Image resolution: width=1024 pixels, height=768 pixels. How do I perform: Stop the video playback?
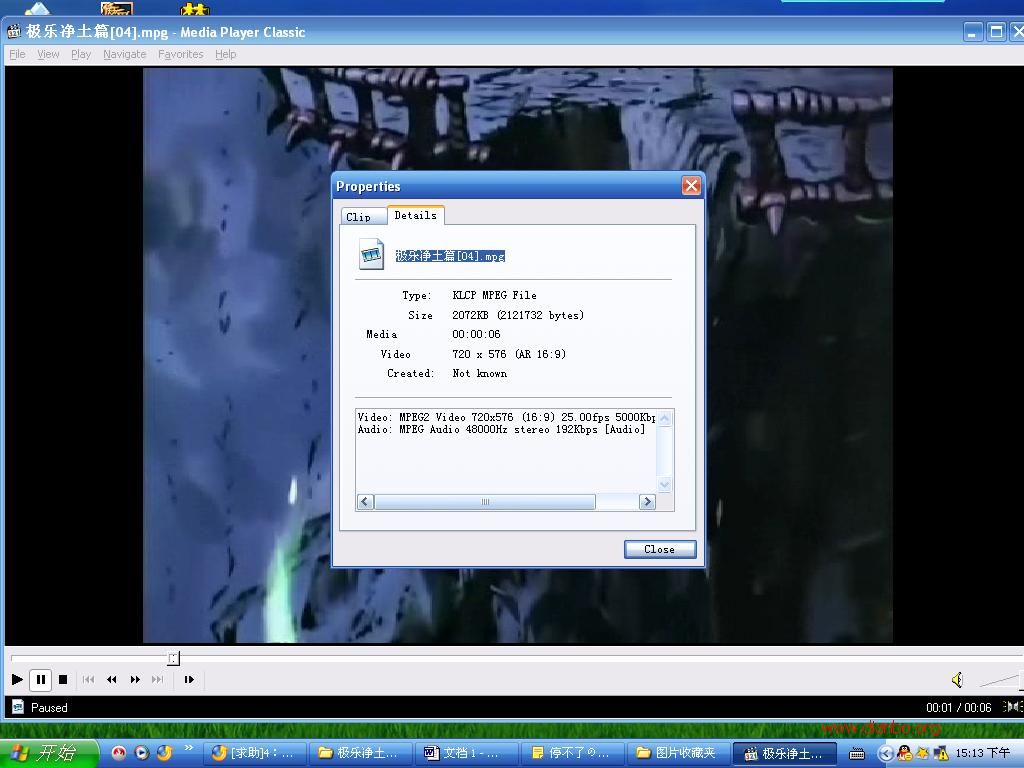(63, 679)
